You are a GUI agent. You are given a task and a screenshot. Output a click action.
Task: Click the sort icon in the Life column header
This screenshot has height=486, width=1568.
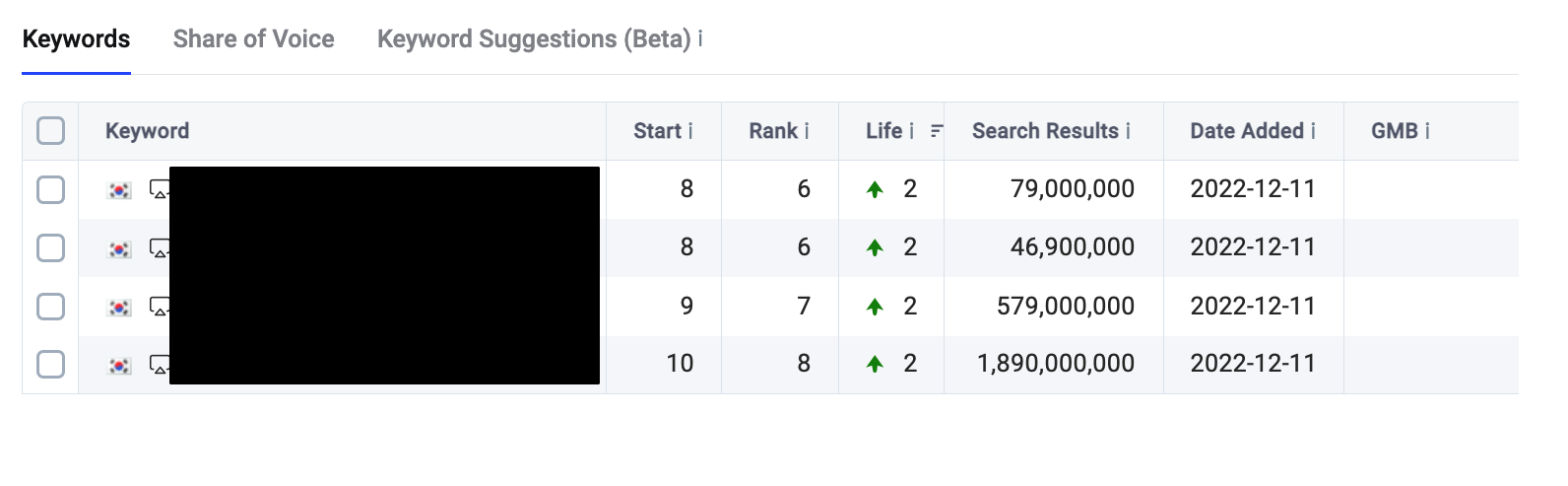tap(936, 131)
